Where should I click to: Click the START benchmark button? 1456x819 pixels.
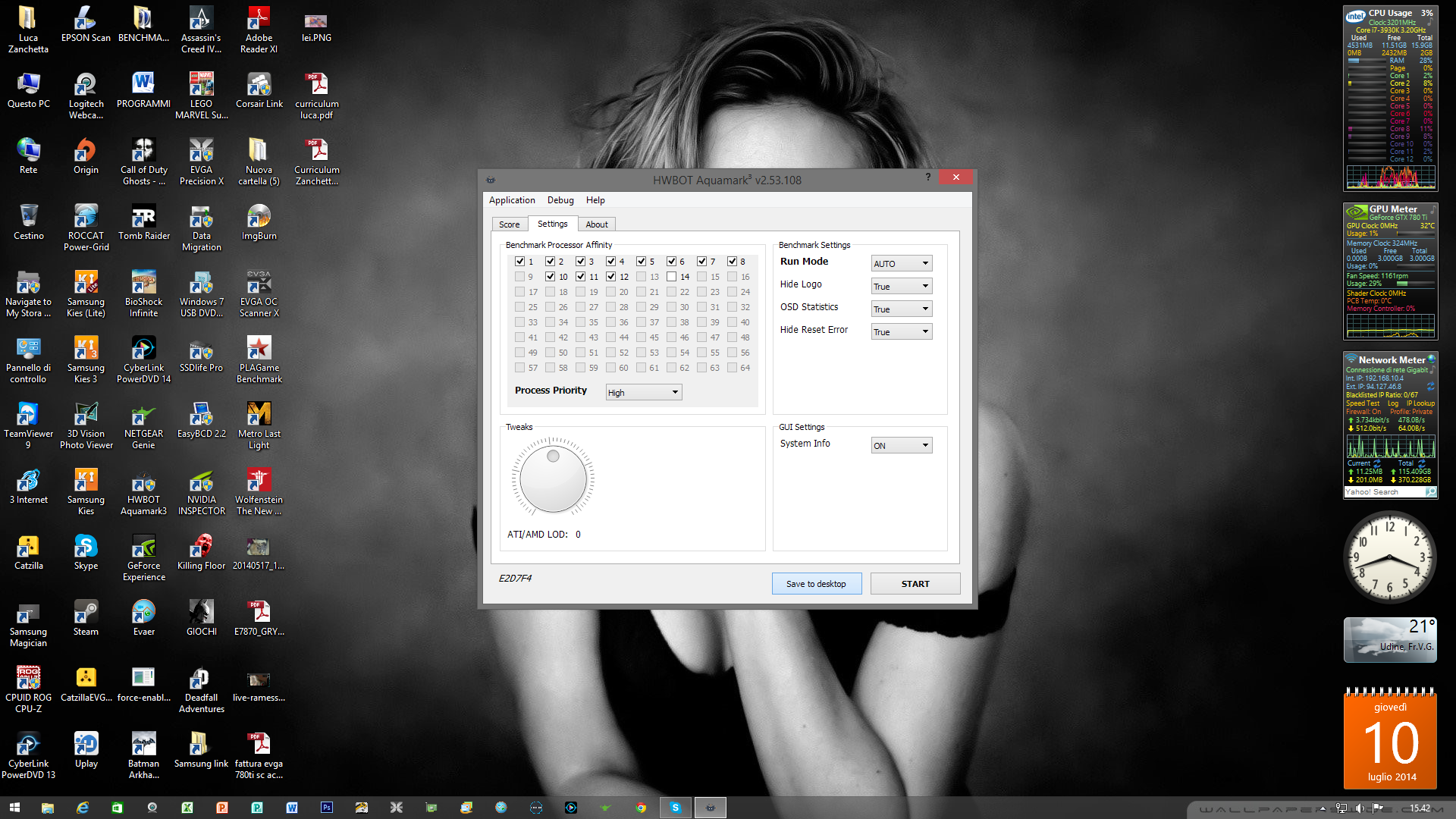pyautogui.click(x=915, y=584)
